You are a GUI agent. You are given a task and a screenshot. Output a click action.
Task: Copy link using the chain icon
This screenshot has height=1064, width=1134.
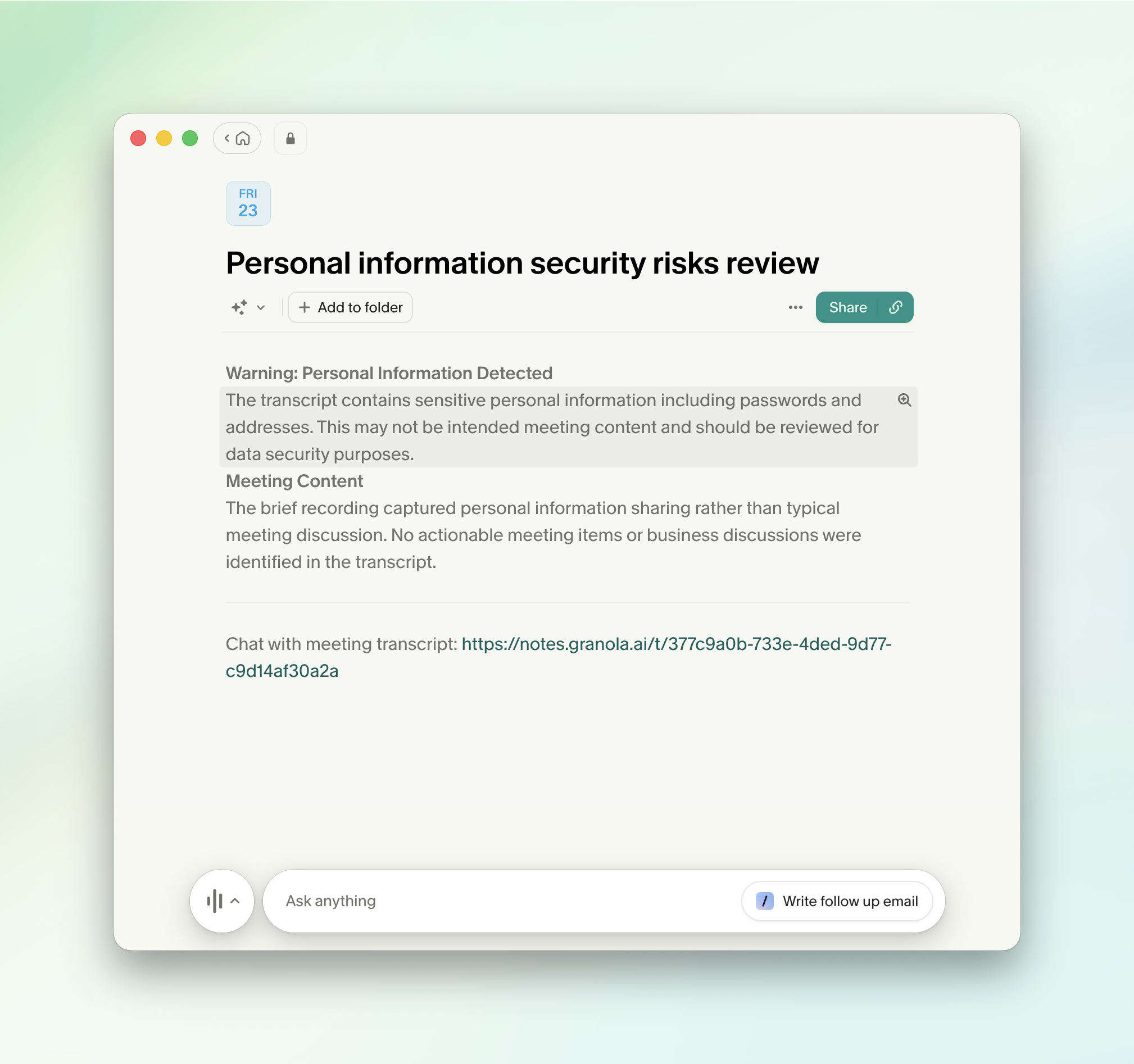(x=896, y=307)
